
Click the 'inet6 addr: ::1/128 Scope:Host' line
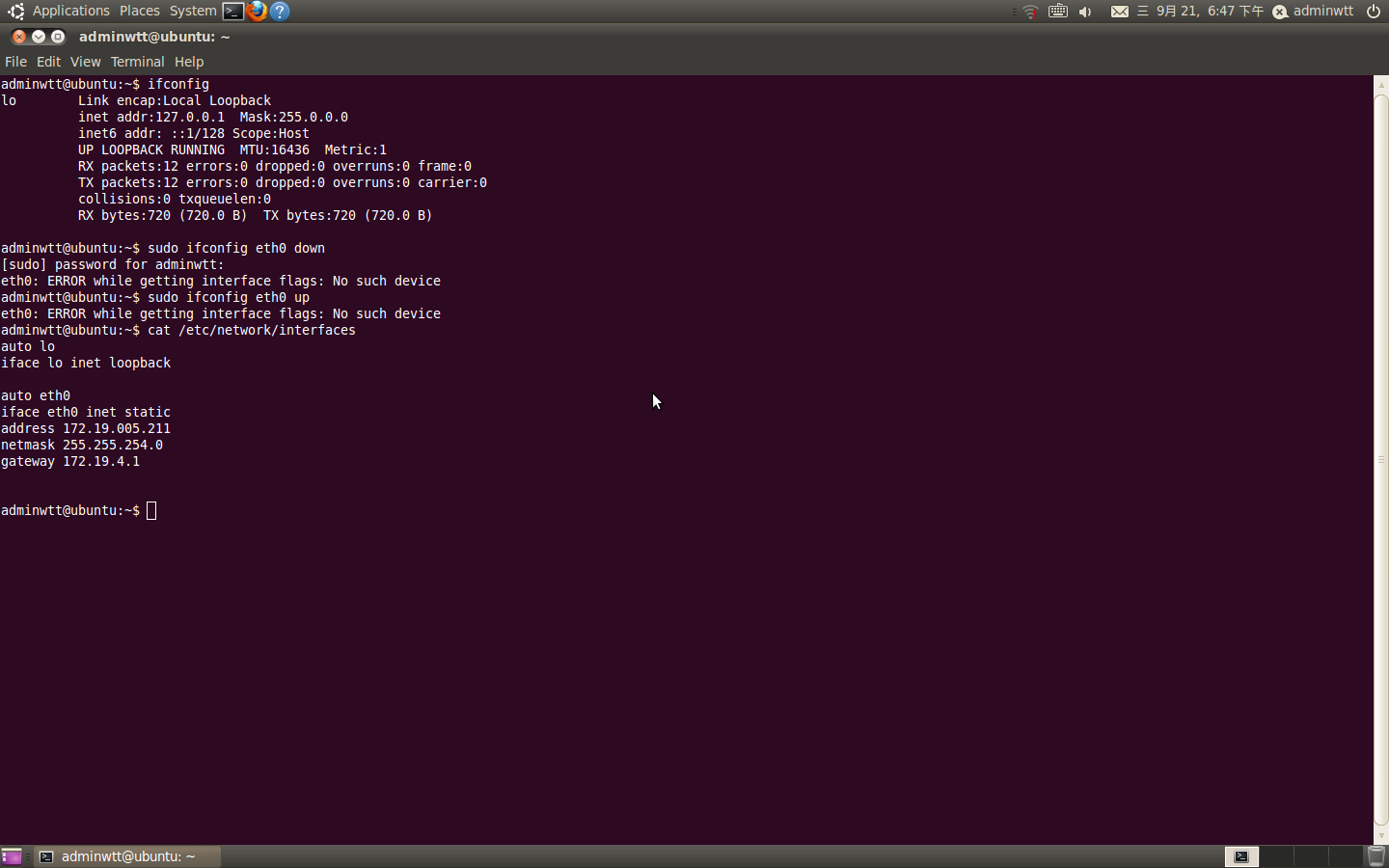tap(194, 133)
